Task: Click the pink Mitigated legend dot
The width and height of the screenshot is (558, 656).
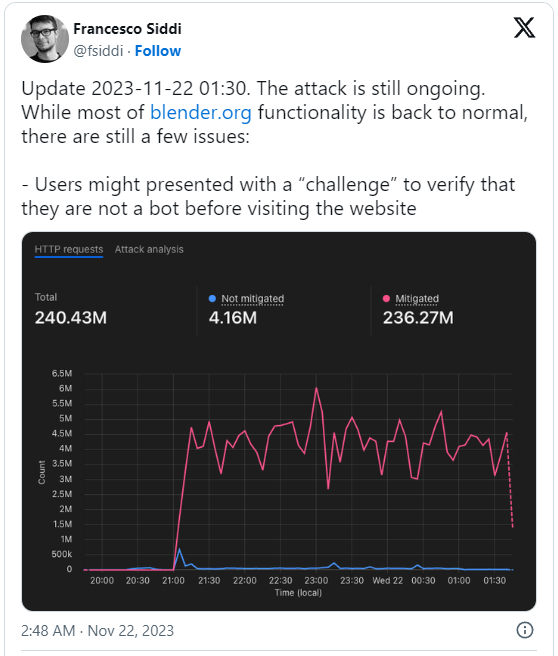Action: pyautogui.click(x=386, y=298)
